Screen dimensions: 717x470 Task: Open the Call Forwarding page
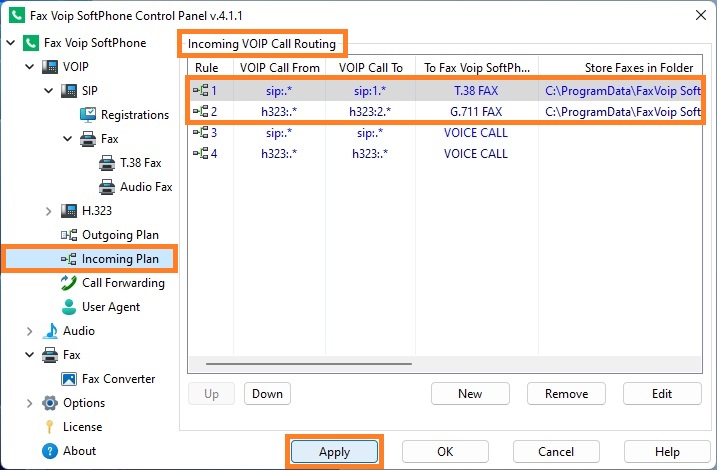(x=123, y=283)
